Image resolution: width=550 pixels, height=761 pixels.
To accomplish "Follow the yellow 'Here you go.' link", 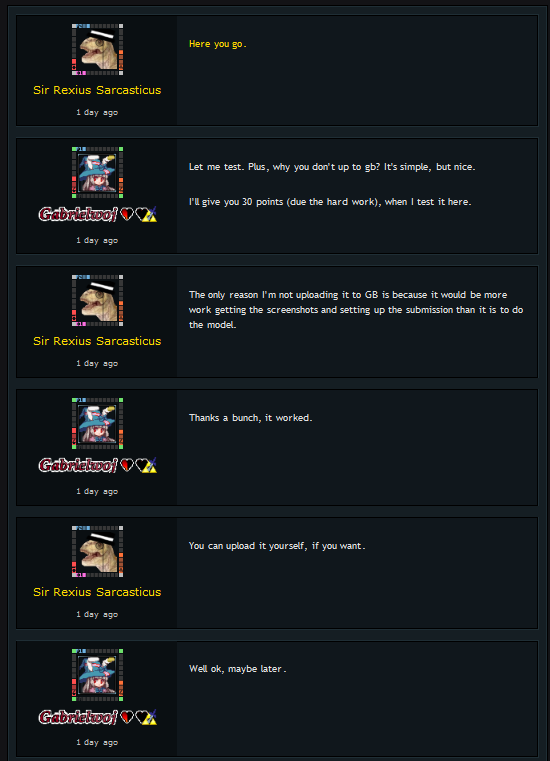I will click(217, 44).
